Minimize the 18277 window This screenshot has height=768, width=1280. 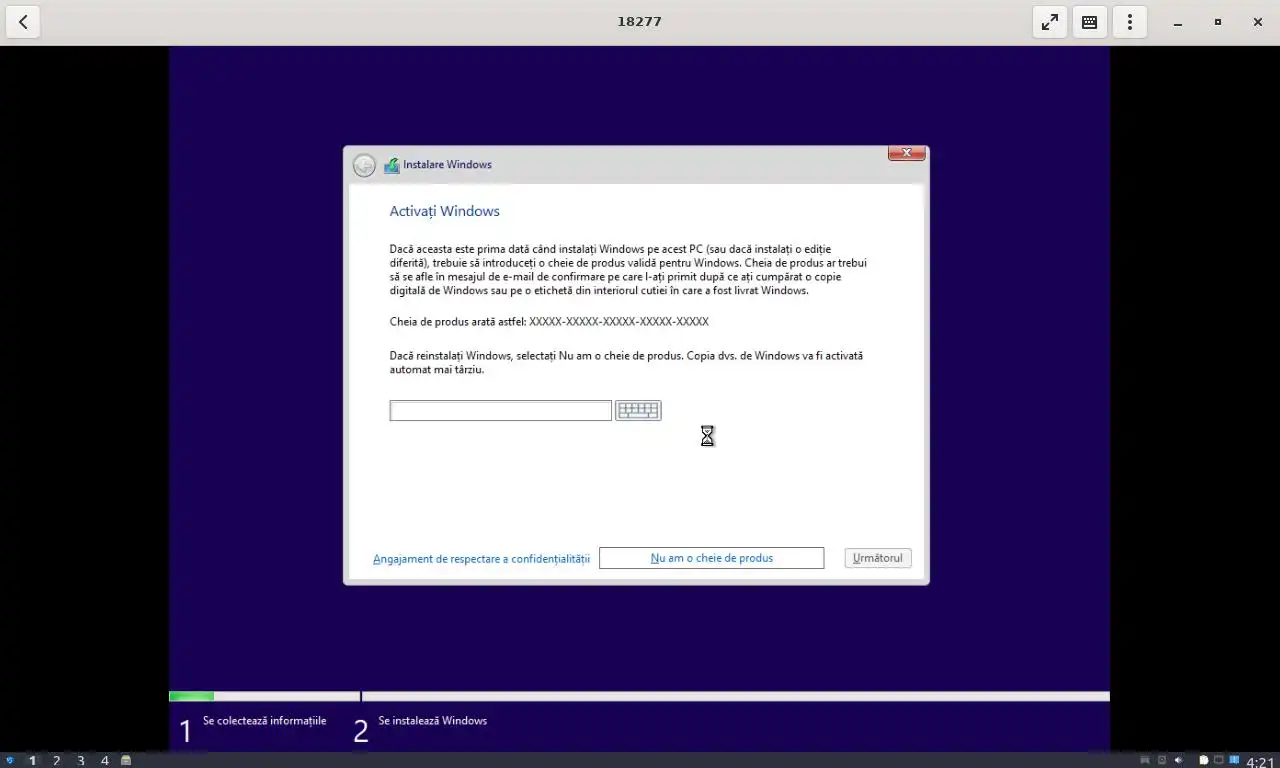[x=1178, y=22]
